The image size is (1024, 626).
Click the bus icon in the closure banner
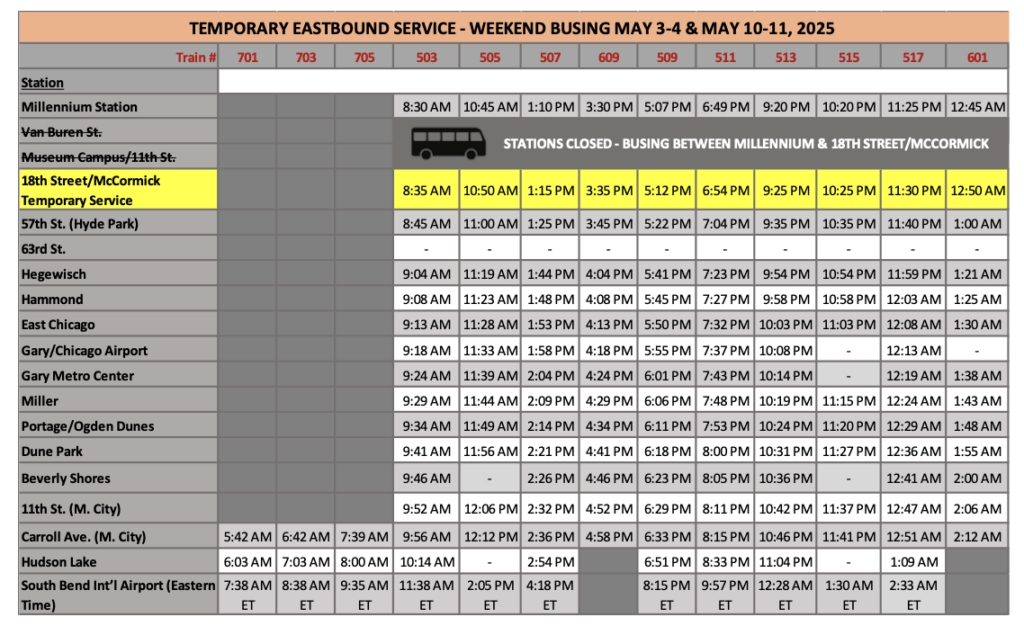[448, 143]
